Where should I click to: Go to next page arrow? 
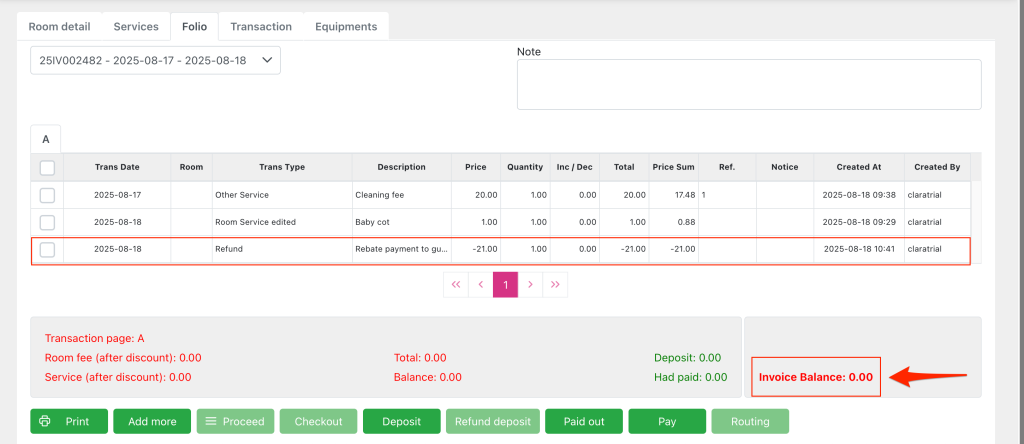click(x=530, y=284)
